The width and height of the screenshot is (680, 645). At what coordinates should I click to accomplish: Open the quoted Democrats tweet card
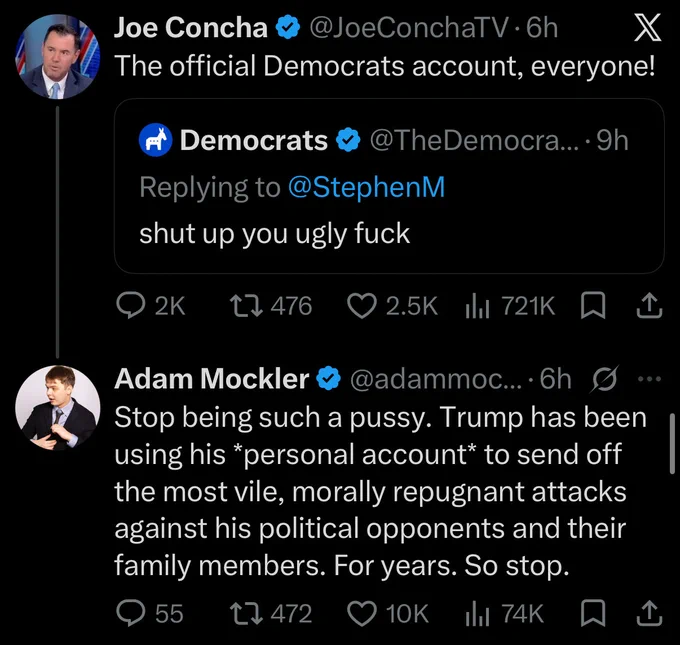pyautogui.click(x=389, y=186)
